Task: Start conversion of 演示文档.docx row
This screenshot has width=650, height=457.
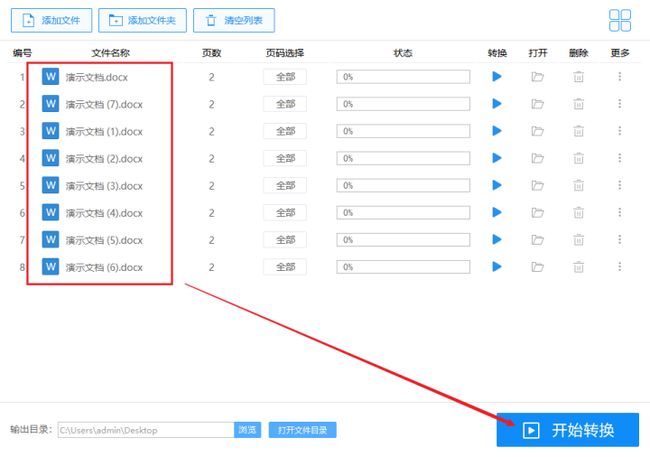Action: [x=497, y=77]
